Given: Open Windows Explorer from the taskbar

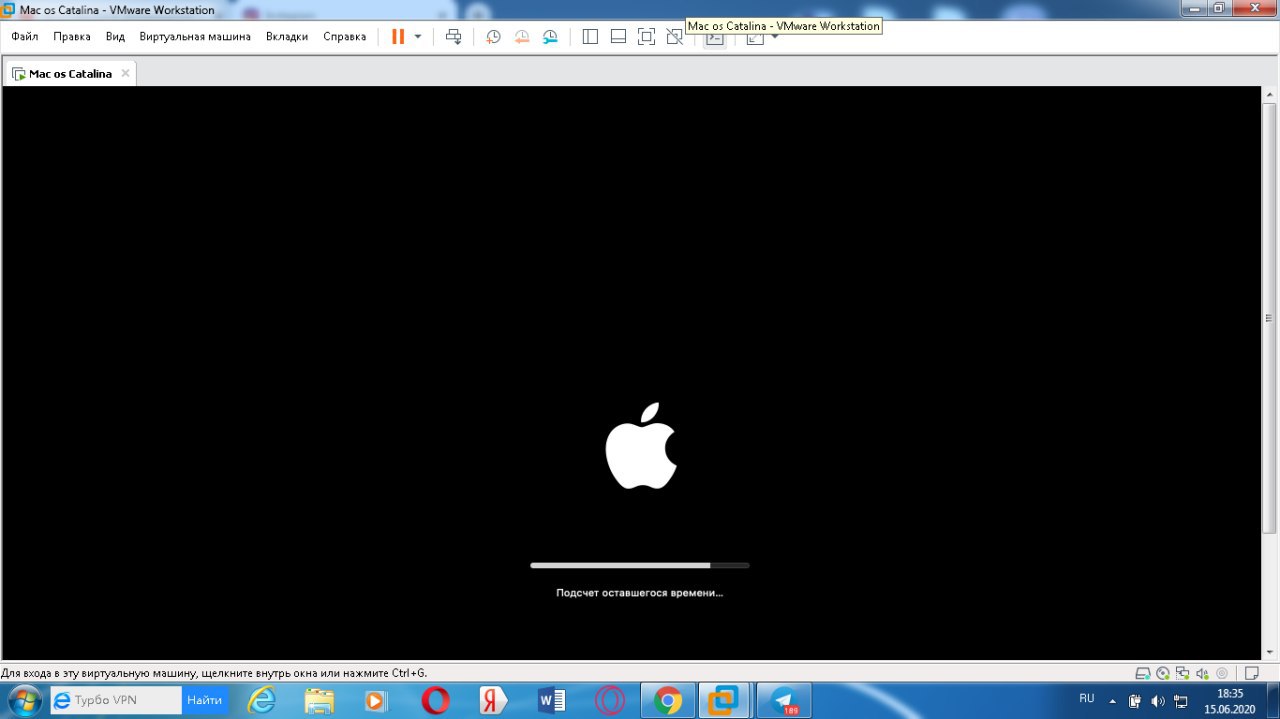Looking at the screenshot, I should tap(319, 700).
